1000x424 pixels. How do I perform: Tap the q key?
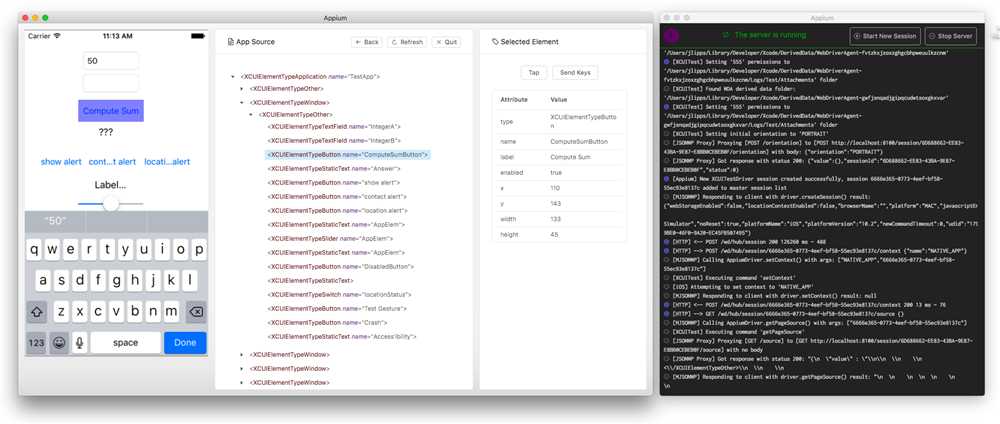pyautogui.click(x=34, y=249)
